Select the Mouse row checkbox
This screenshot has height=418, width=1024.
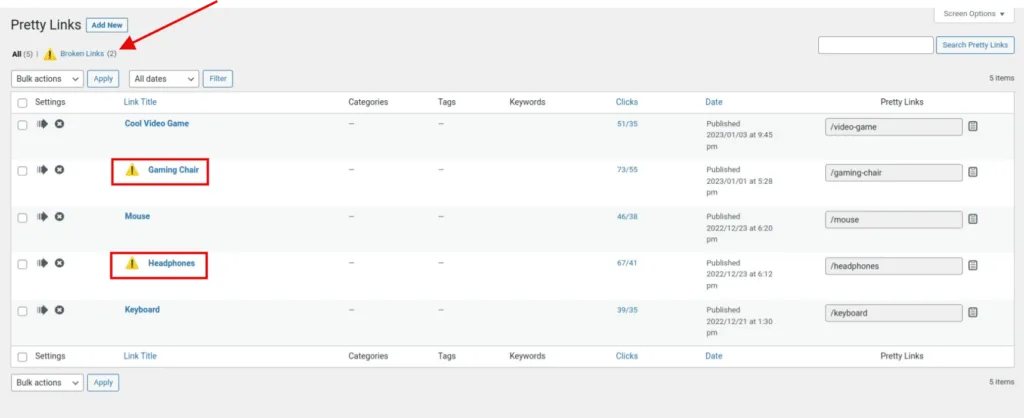click(x=23, y=217)
